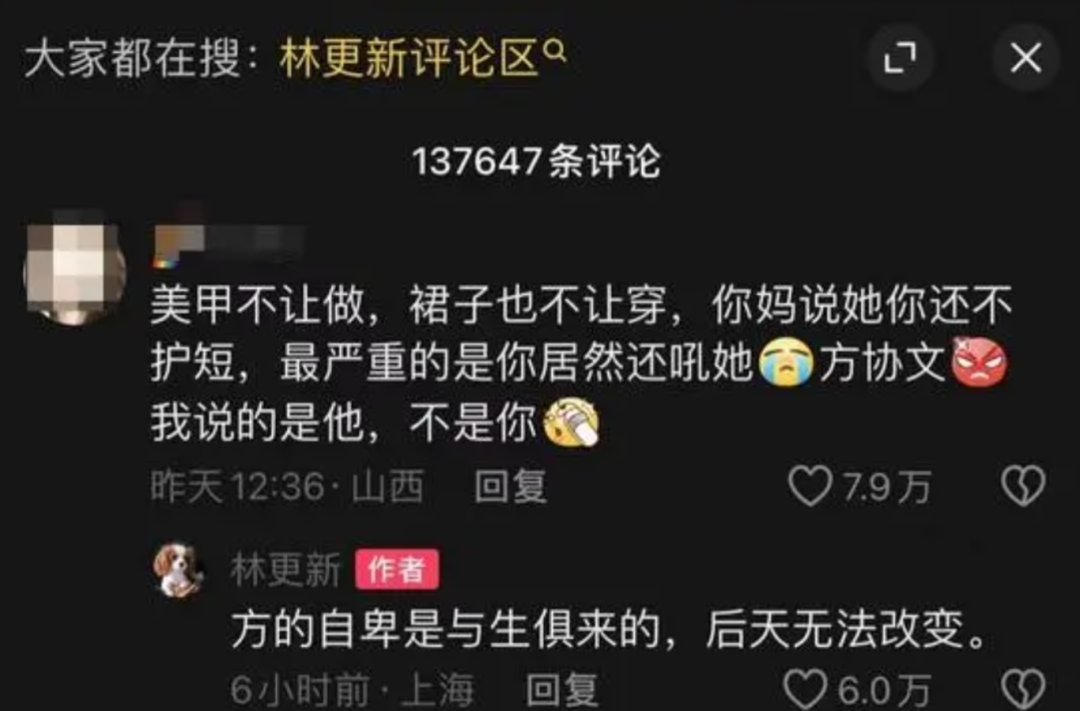Close the comments panel
The image size is (1080, 711).
(x=1026, y=57)
